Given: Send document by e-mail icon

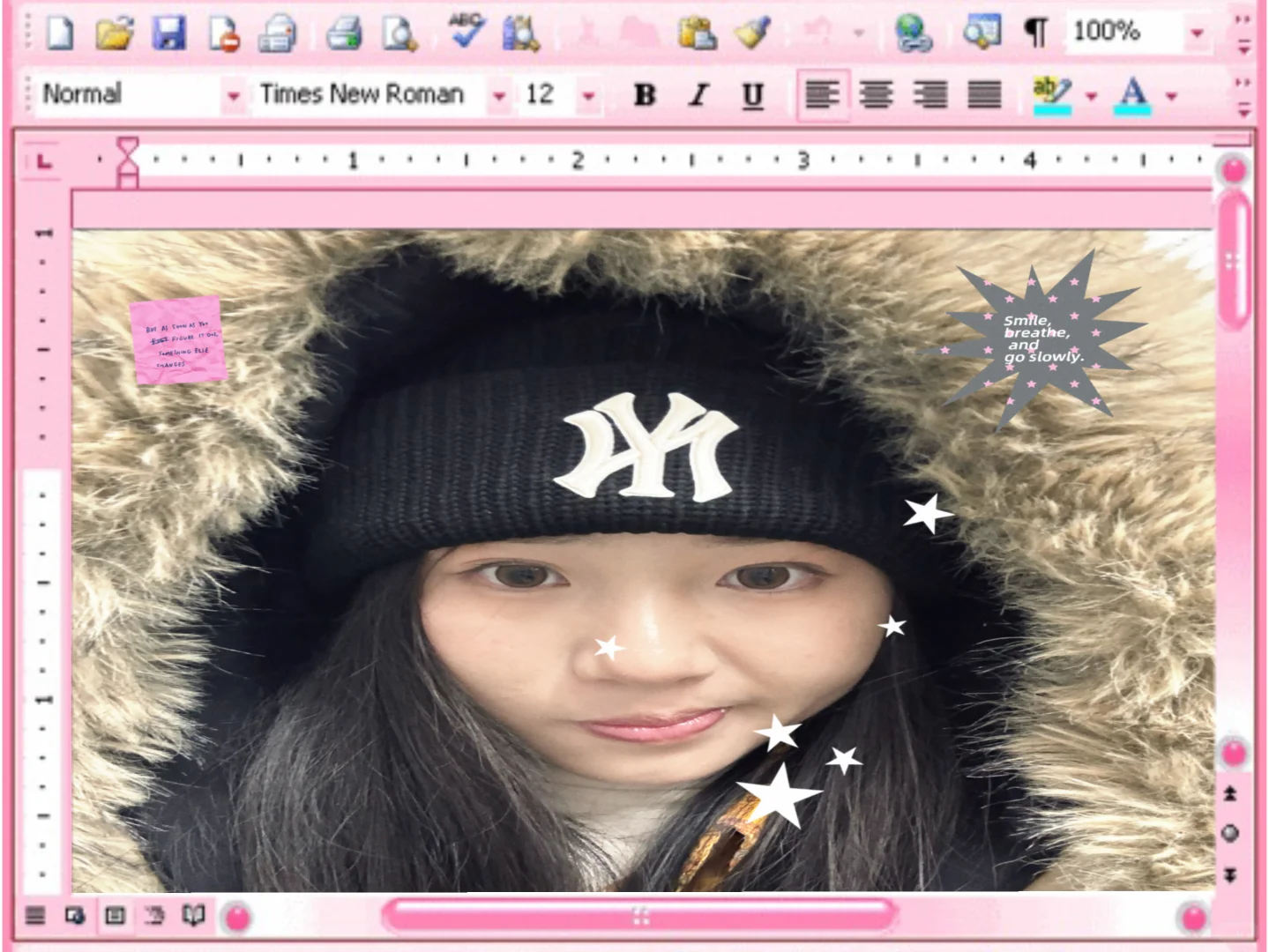Looking at the screenshot, I should (x=278, y=33).
